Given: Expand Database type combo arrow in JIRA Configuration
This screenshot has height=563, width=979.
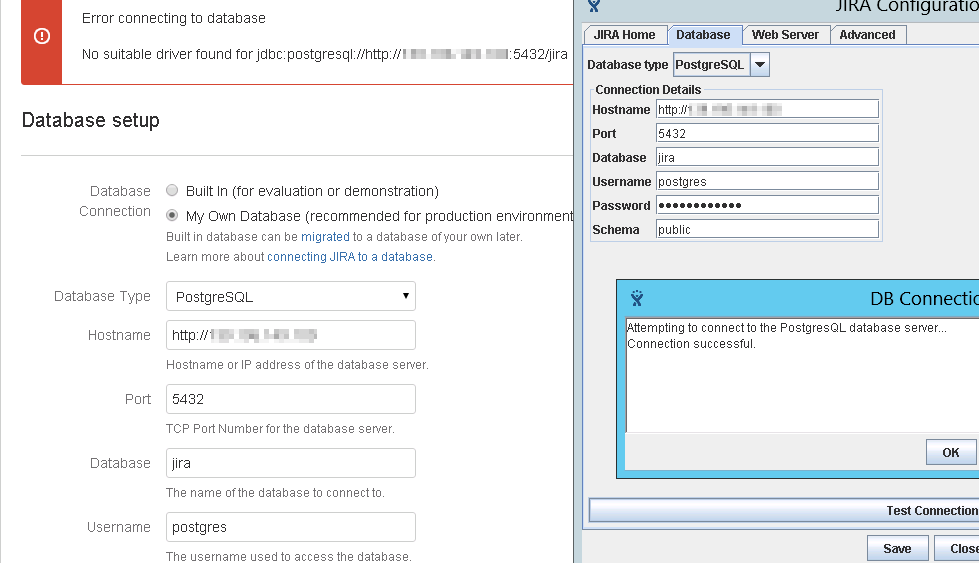Looking at the screenshot, I should click(760, 64).
